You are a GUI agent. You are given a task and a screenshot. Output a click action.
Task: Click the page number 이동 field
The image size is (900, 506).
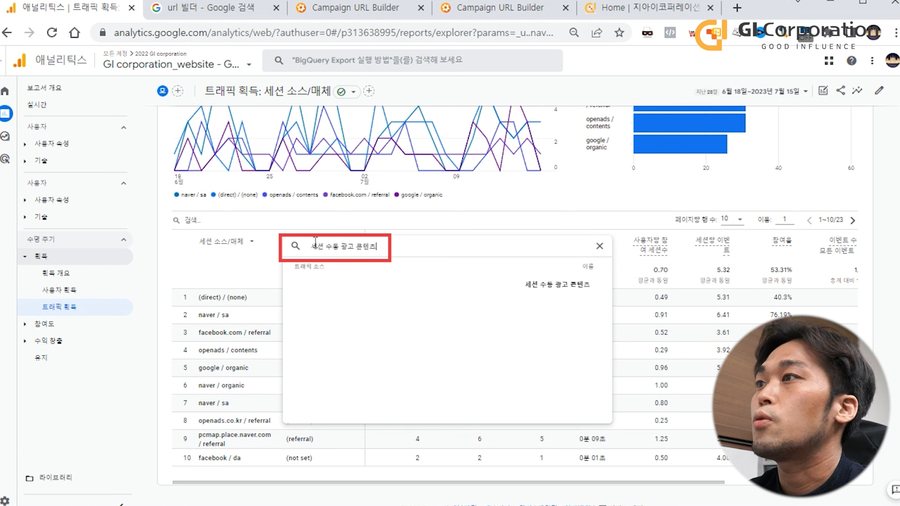[x=785, y=220]
